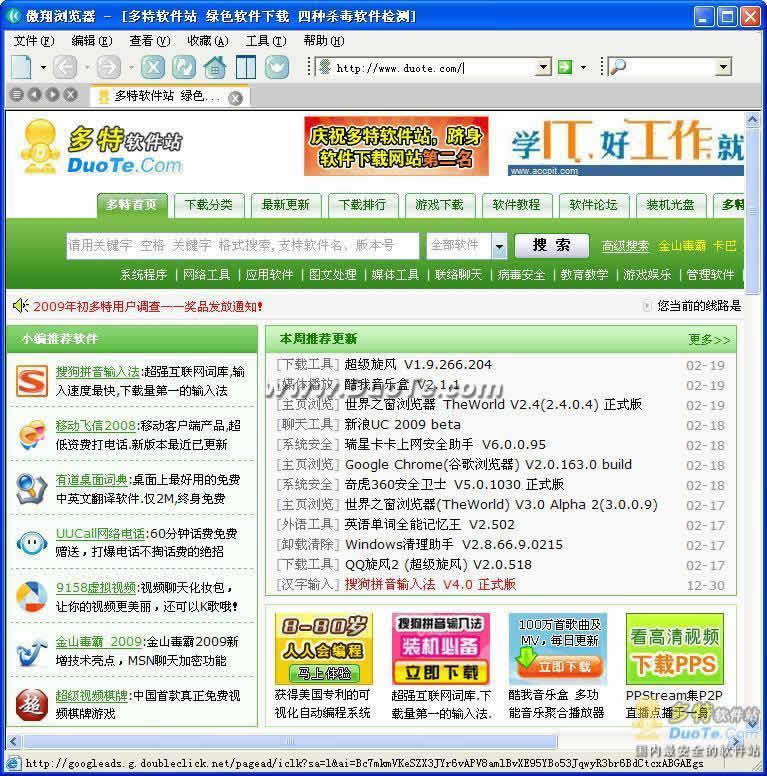The image size is (767, 776).
Task: Click the split-panel sidebar toolbar icon
Action: pos(245,67)
